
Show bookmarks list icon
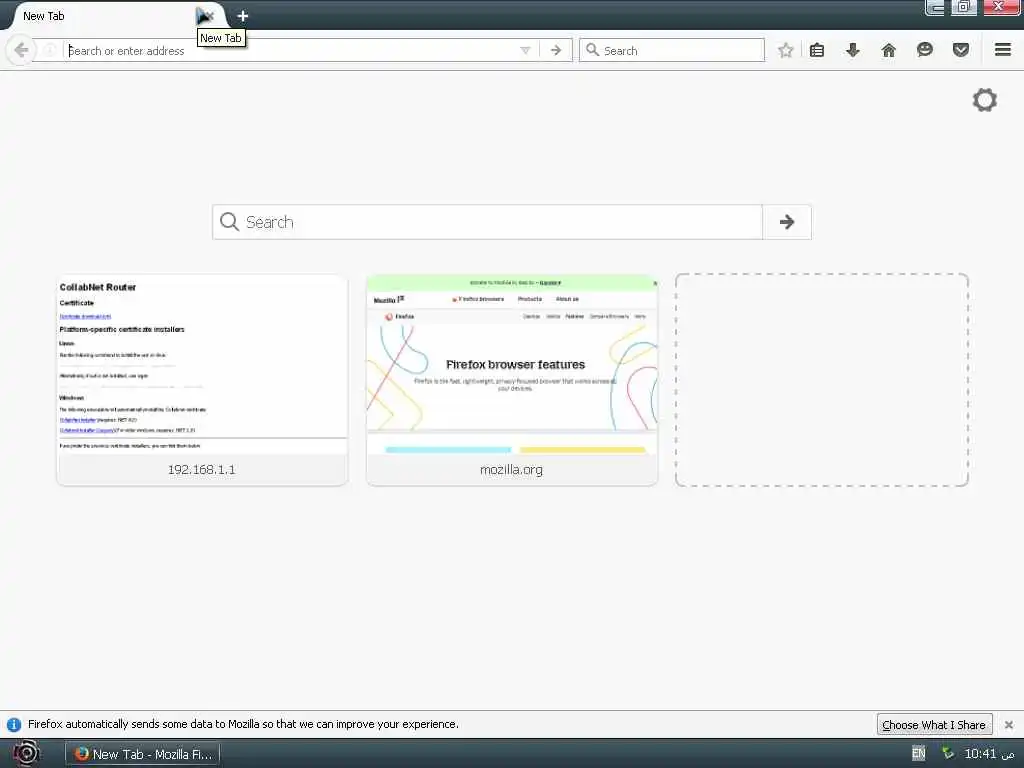pyautogui.click(x=817, y=50)
